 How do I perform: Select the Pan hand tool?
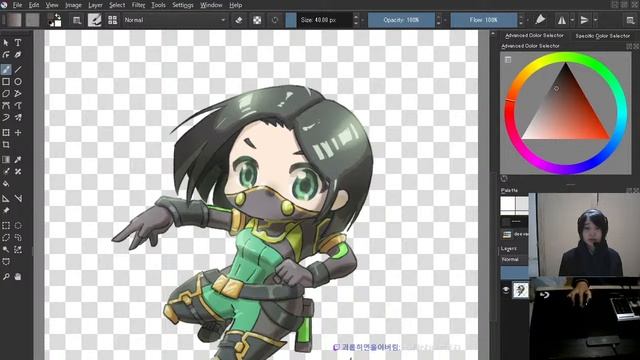[18, 277]
